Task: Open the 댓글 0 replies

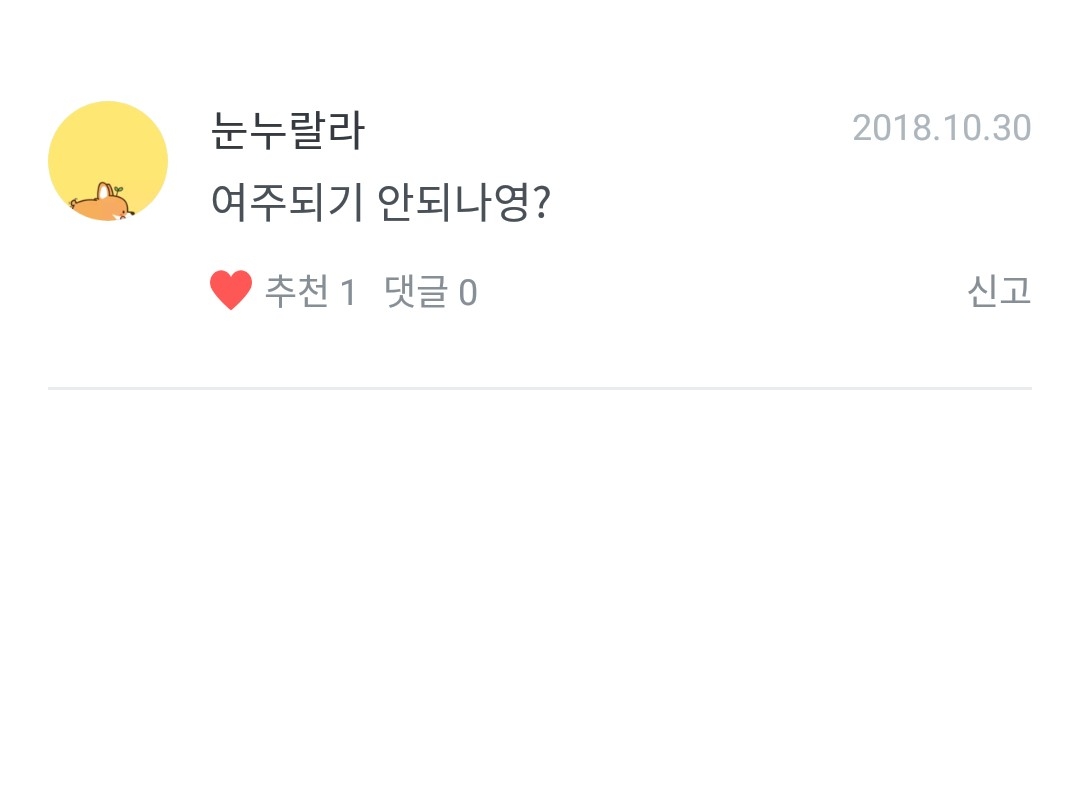Action: [431, 292]
